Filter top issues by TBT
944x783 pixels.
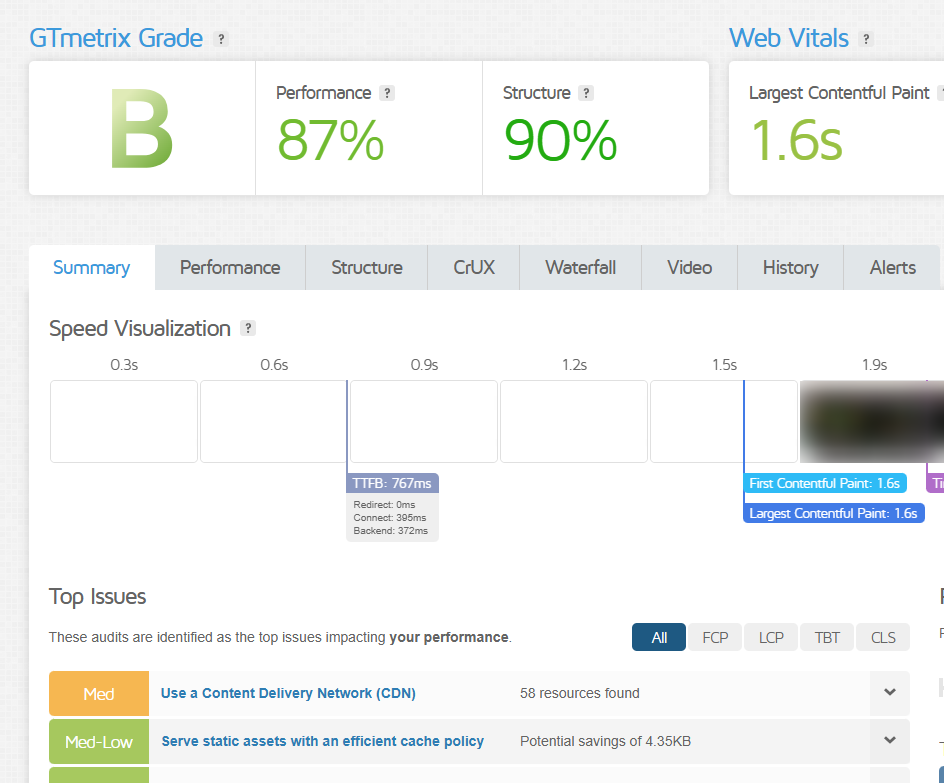coord(827,637)
